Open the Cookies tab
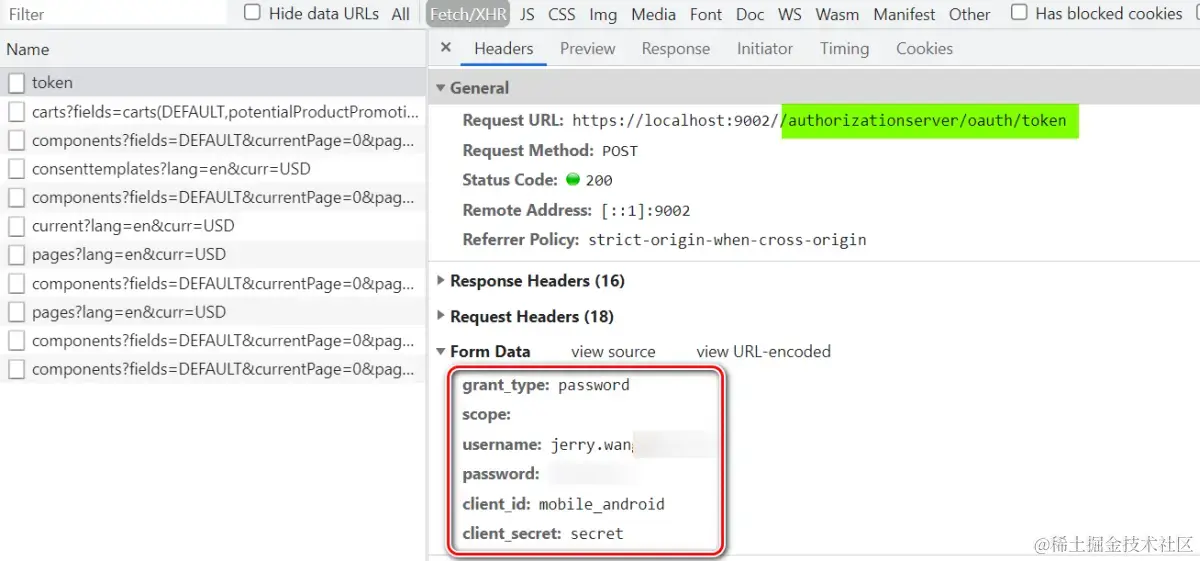 coord(924,48)
